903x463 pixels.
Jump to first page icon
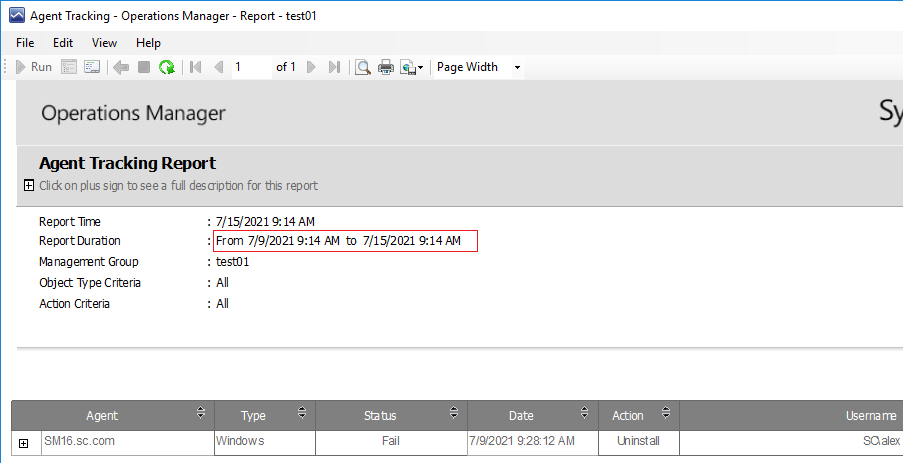196,67
